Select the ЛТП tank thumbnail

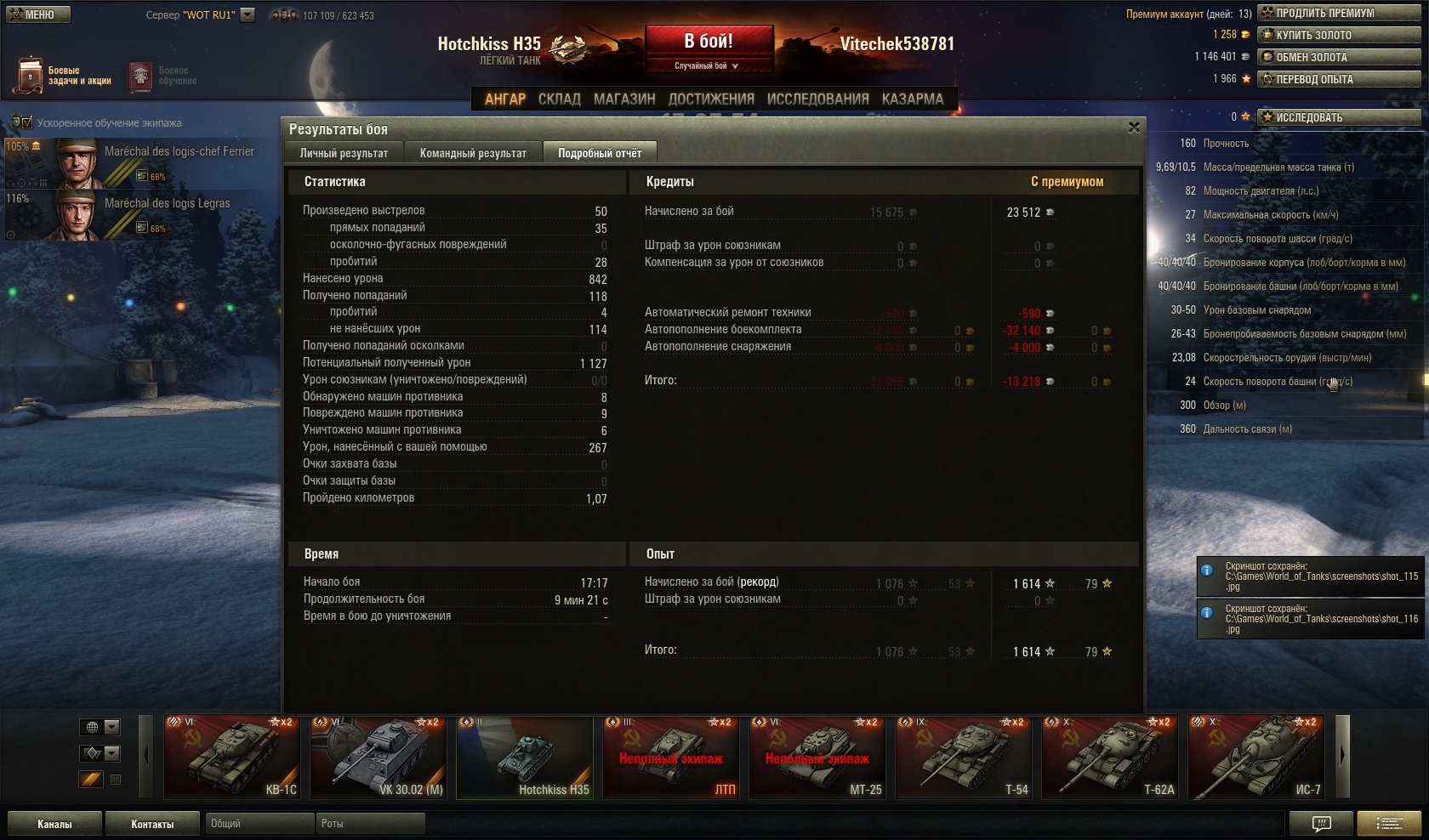[x=671, y=757]
